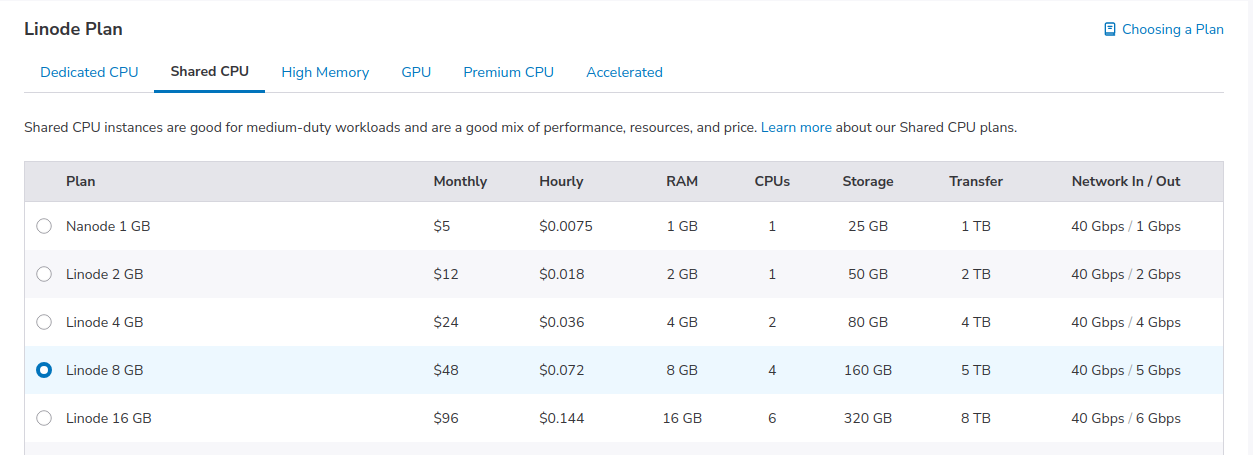This screenshot has height=455, width=1253.
Task: Click the $96 monthly price cell
Action: (446, 418)
